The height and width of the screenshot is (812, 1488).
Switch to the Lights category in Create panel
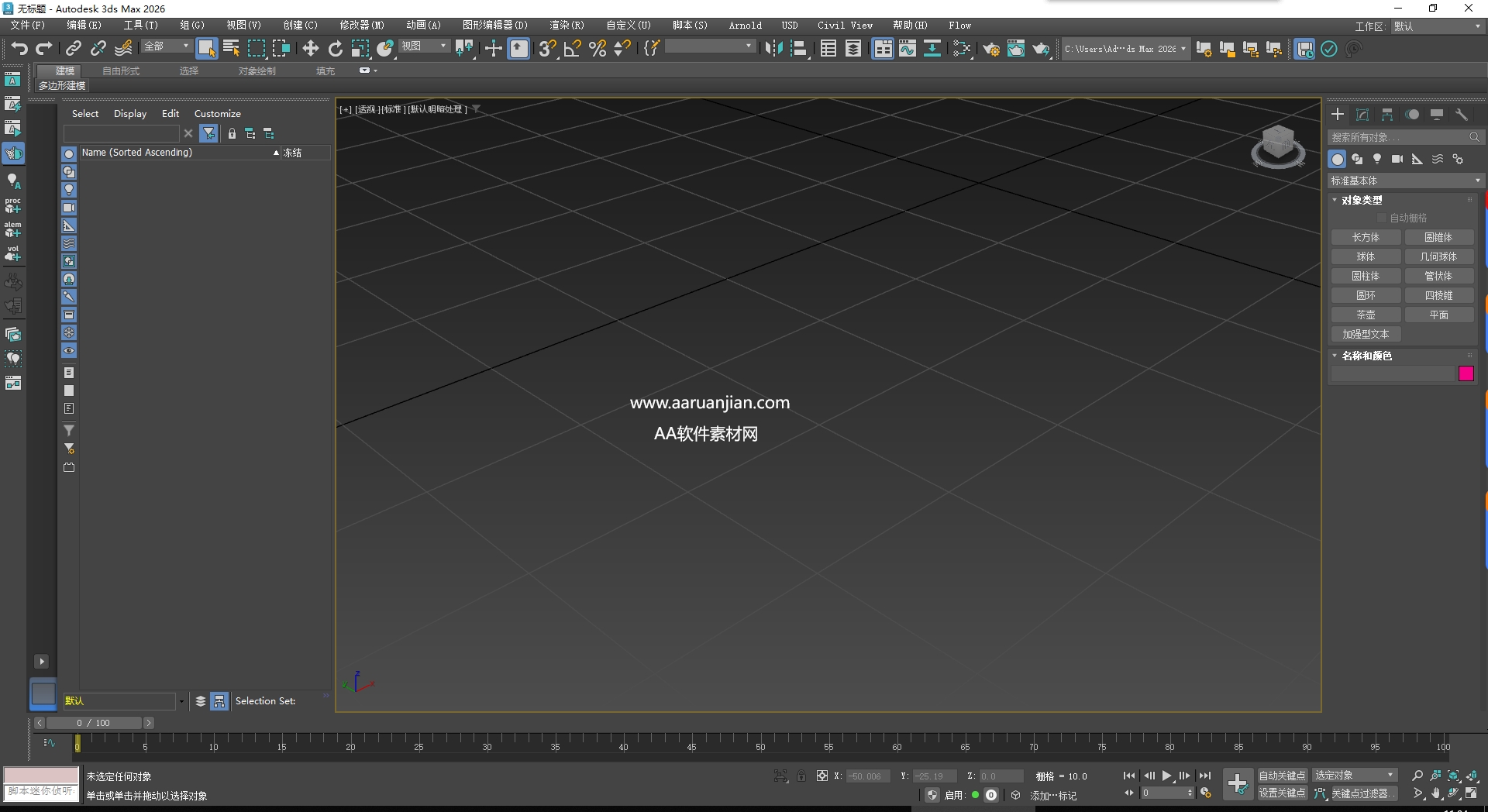point(1377,159)
